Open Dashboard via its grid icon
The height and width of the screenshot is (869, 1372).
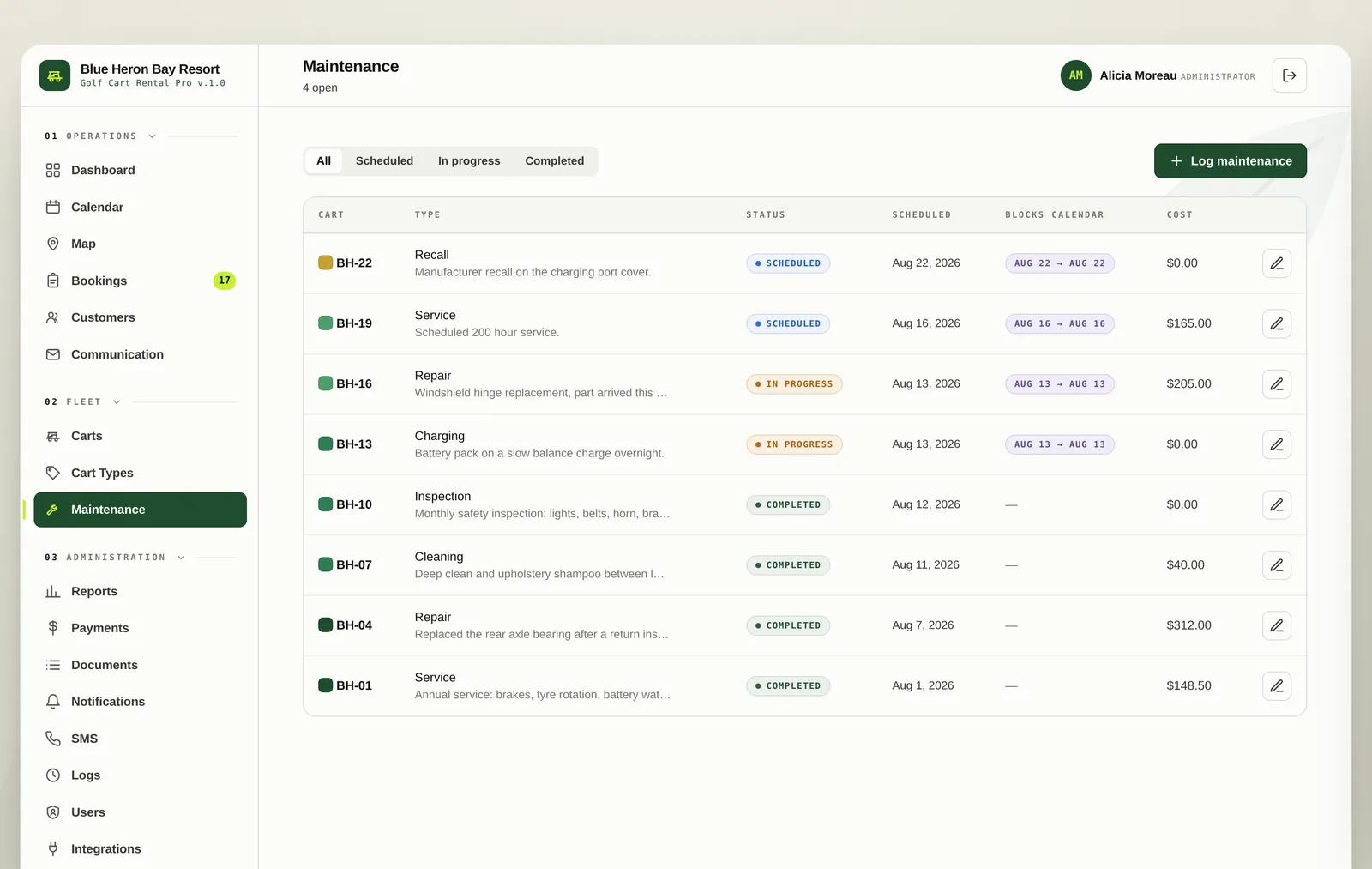tap(53, 171)
